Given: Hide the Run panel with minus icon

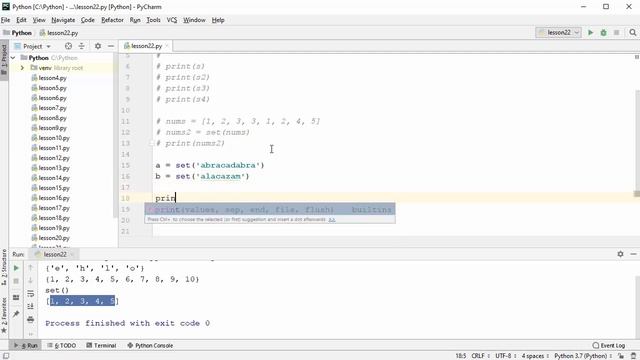Looking at the screenshot, I should tap(633, 254).
